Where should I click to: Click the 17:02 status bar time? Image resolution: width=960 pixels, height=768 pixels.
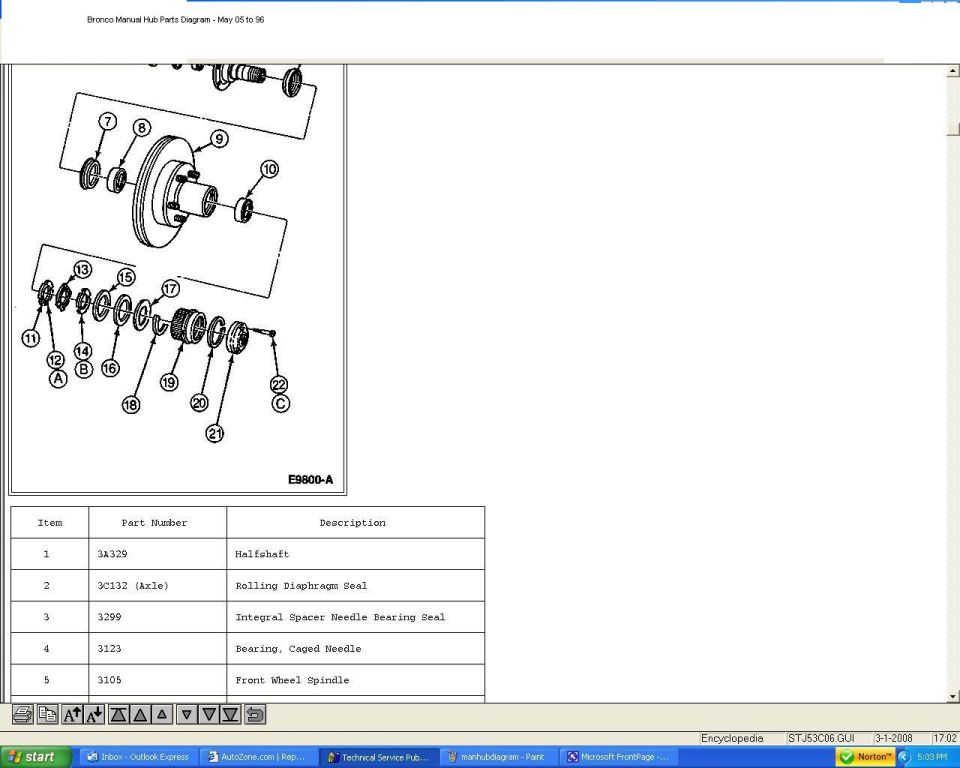[x=945, y=738]
